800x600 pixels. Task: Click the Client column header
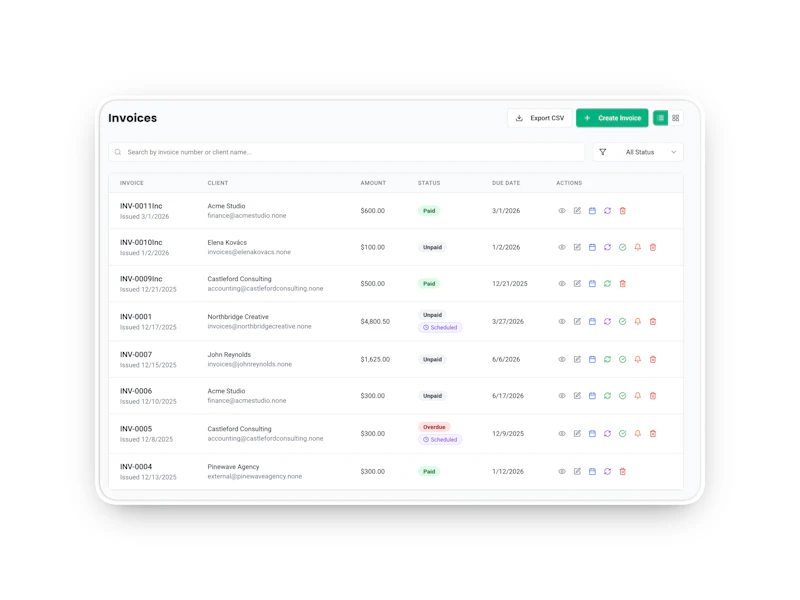pos(218,183)
